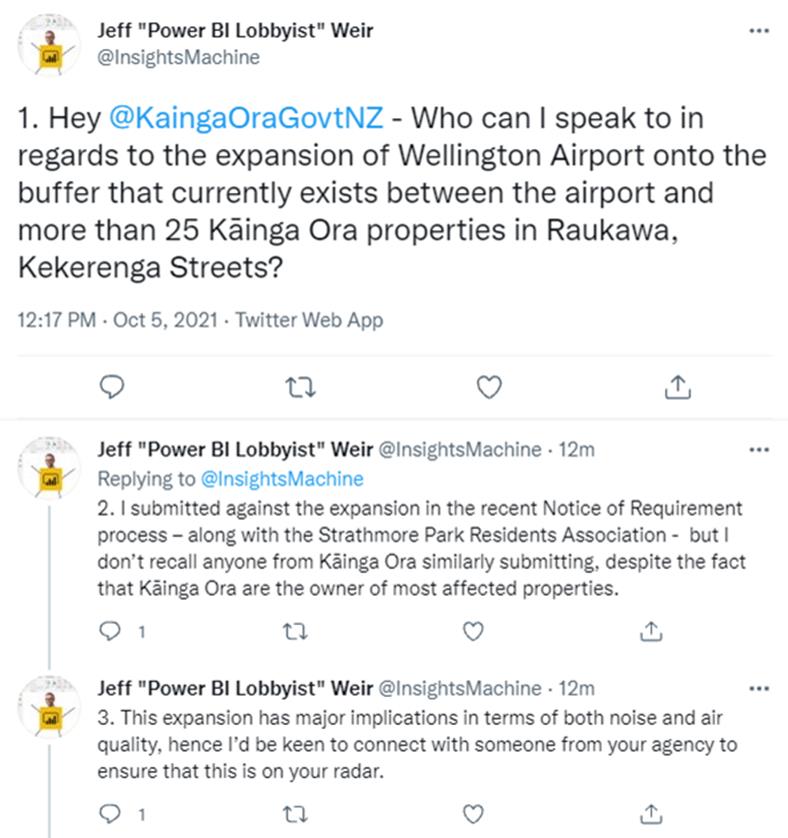
Task: Reply to the noise and air quality tweet
Action: point(112,812)
